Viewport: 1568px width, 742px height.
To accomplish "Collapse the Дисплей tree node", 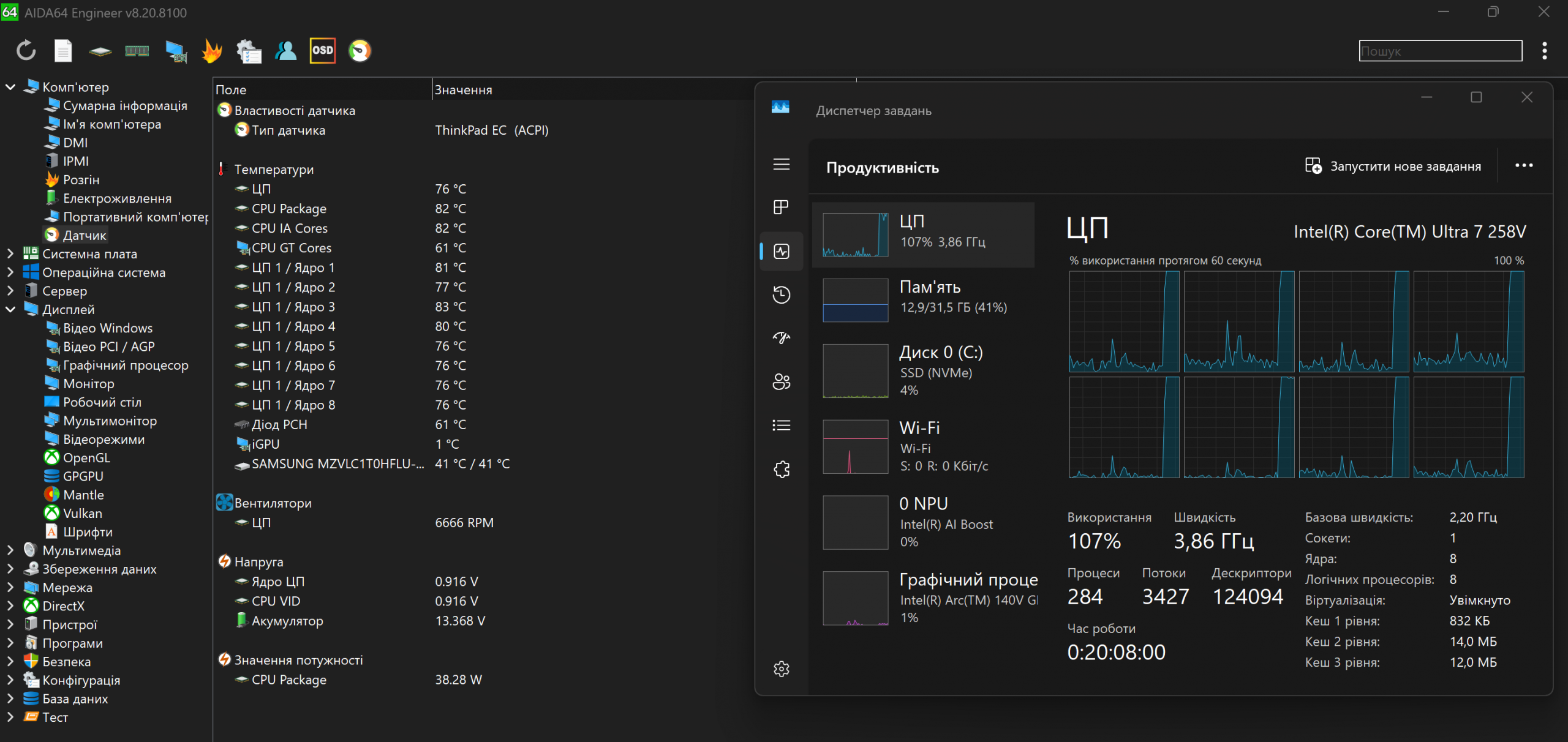I will tap(10, 309).
